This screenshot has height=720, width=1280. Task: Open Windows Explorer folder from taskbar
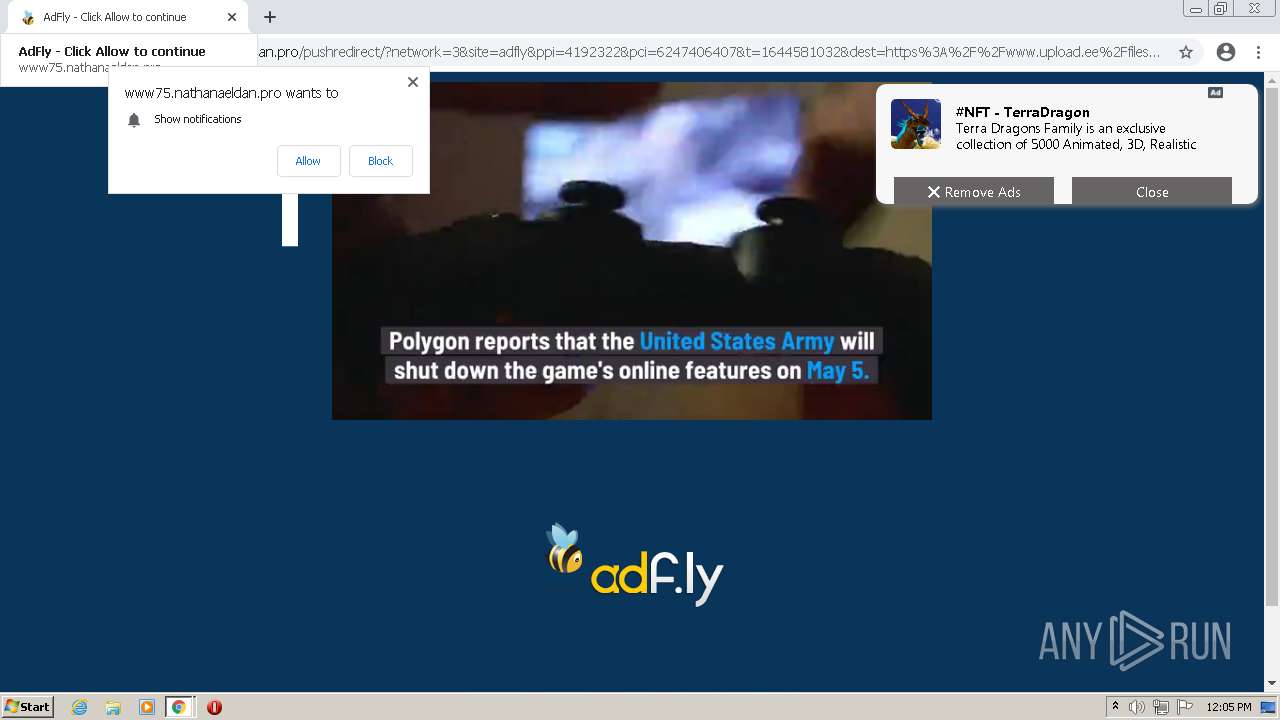113,707
